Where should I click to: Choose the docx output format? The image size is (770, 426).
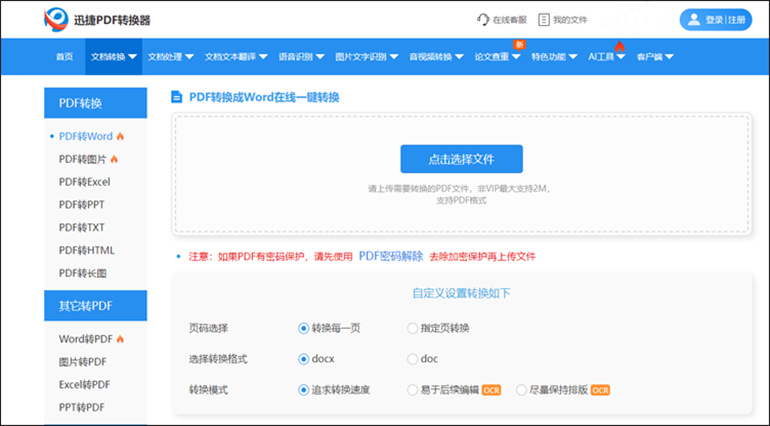[303, 359]
